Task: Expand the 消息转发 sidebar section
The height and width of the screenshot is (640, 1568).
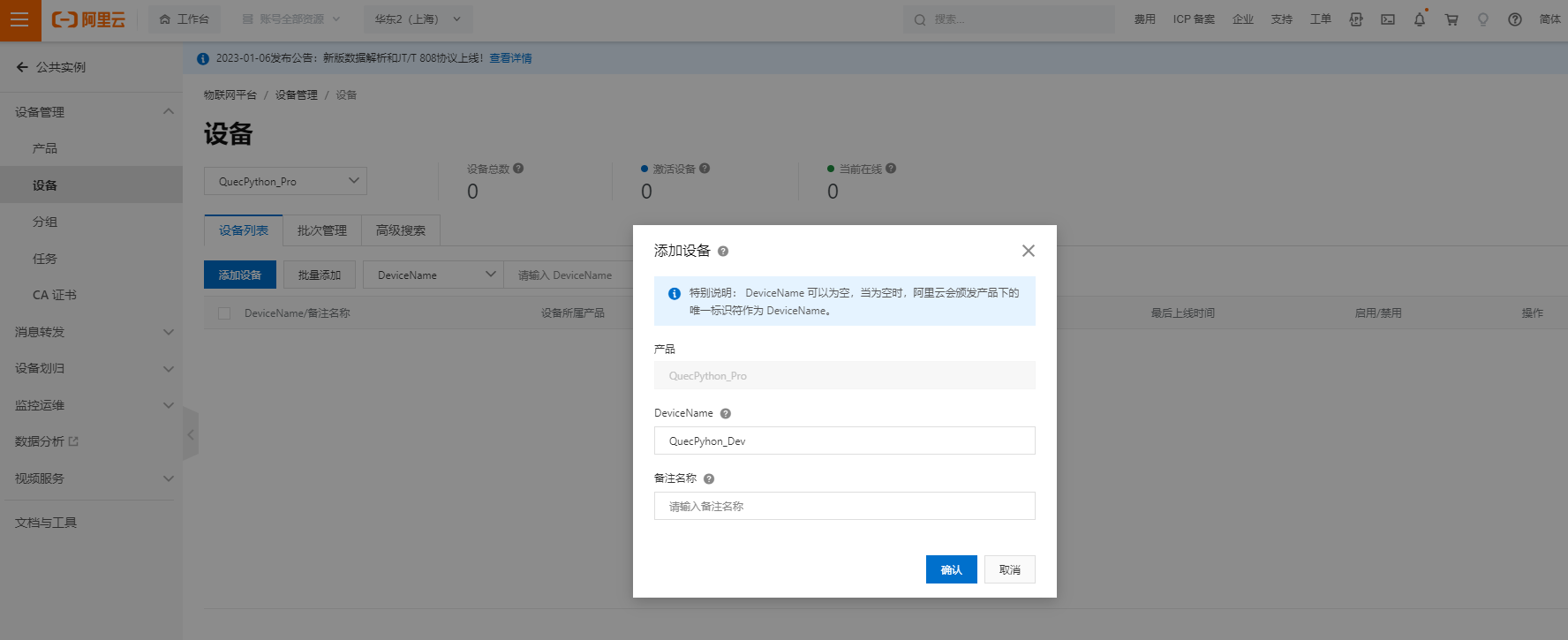Action: tap(91, 332)
